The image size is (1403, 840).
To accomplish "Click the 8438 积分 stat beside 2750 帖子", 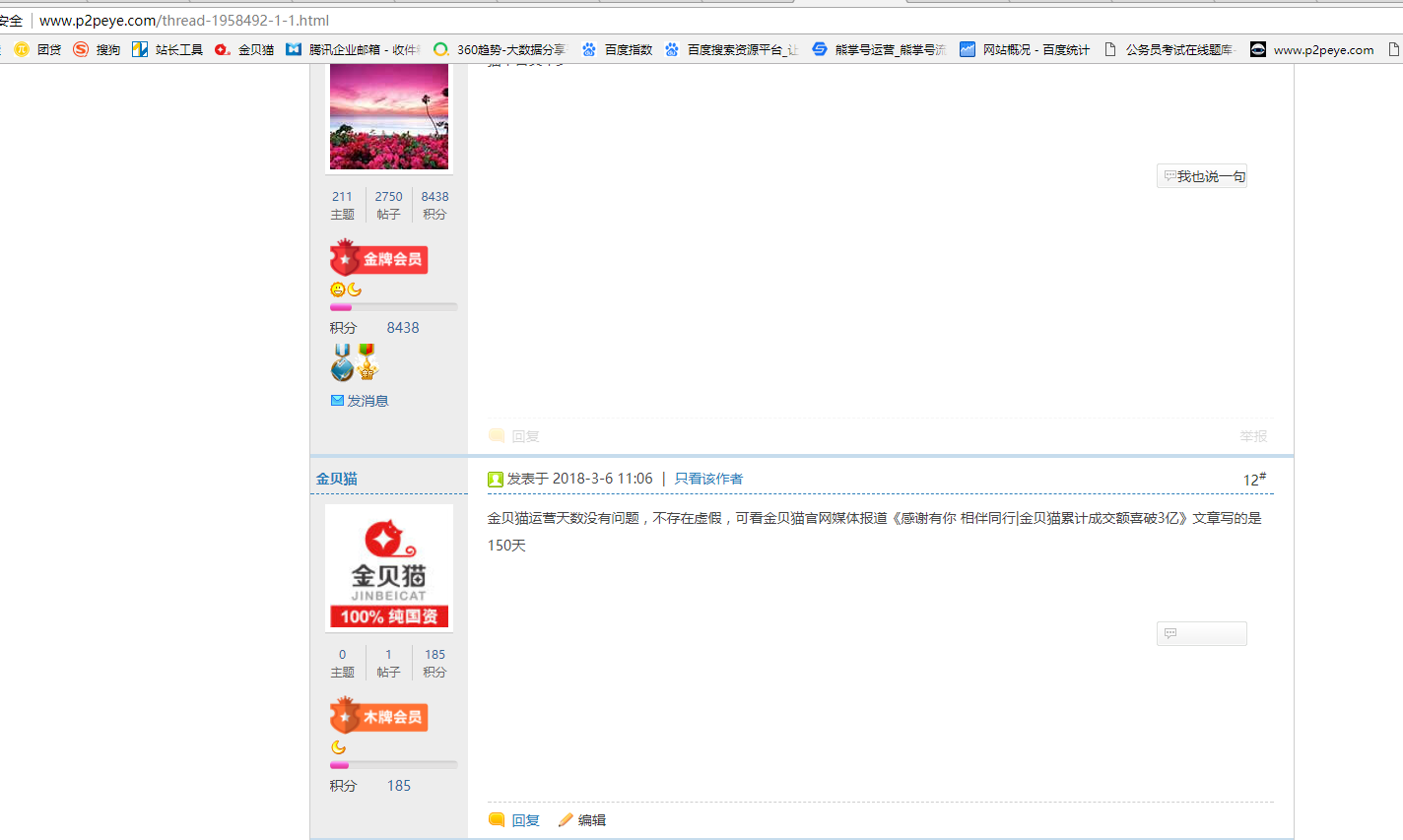I will coord(434,205).
